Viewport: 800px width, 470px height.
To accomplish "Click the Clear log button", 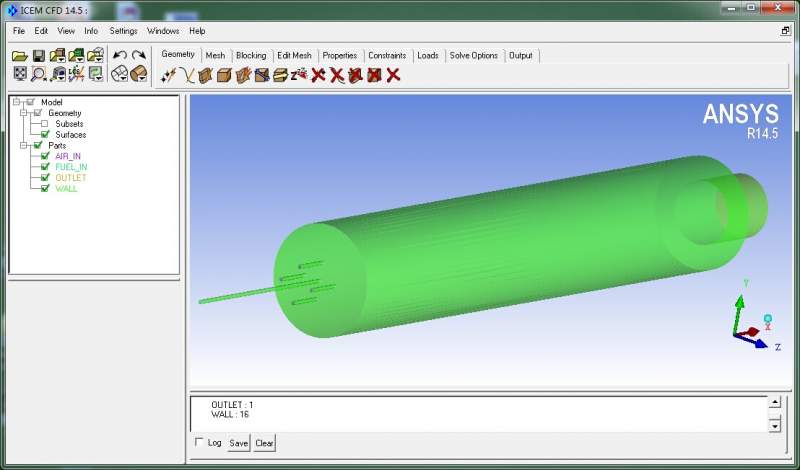I will (264, 443).
